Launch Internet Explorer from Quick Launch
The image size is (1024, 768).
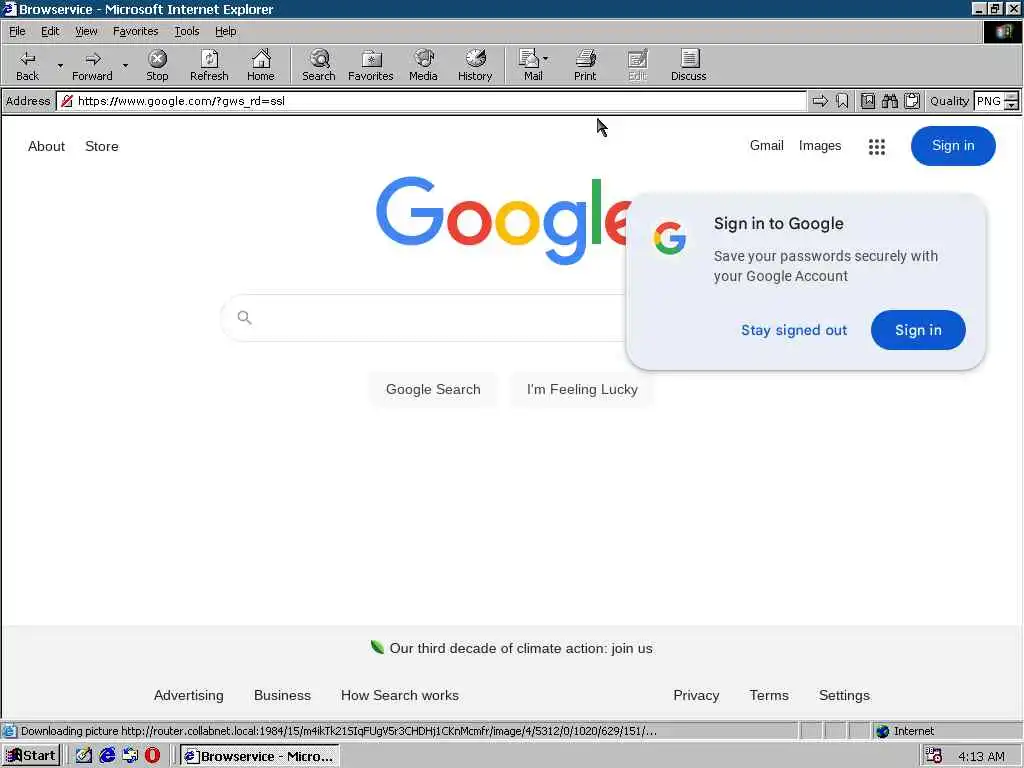click(x=107, y=756)
